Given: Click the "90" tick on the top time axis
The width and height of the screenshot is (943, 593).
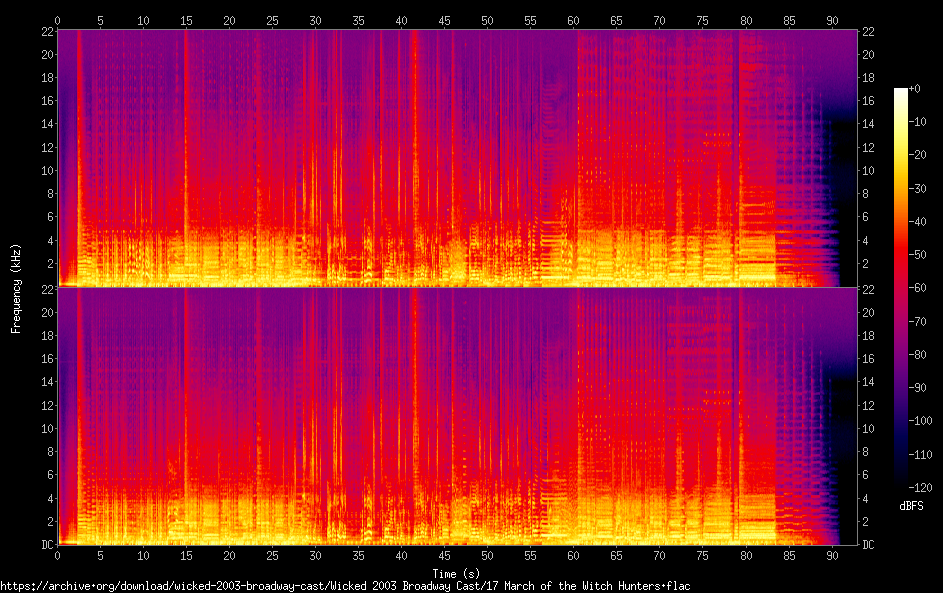Looking at the screenshot, I should click(832, 21).
